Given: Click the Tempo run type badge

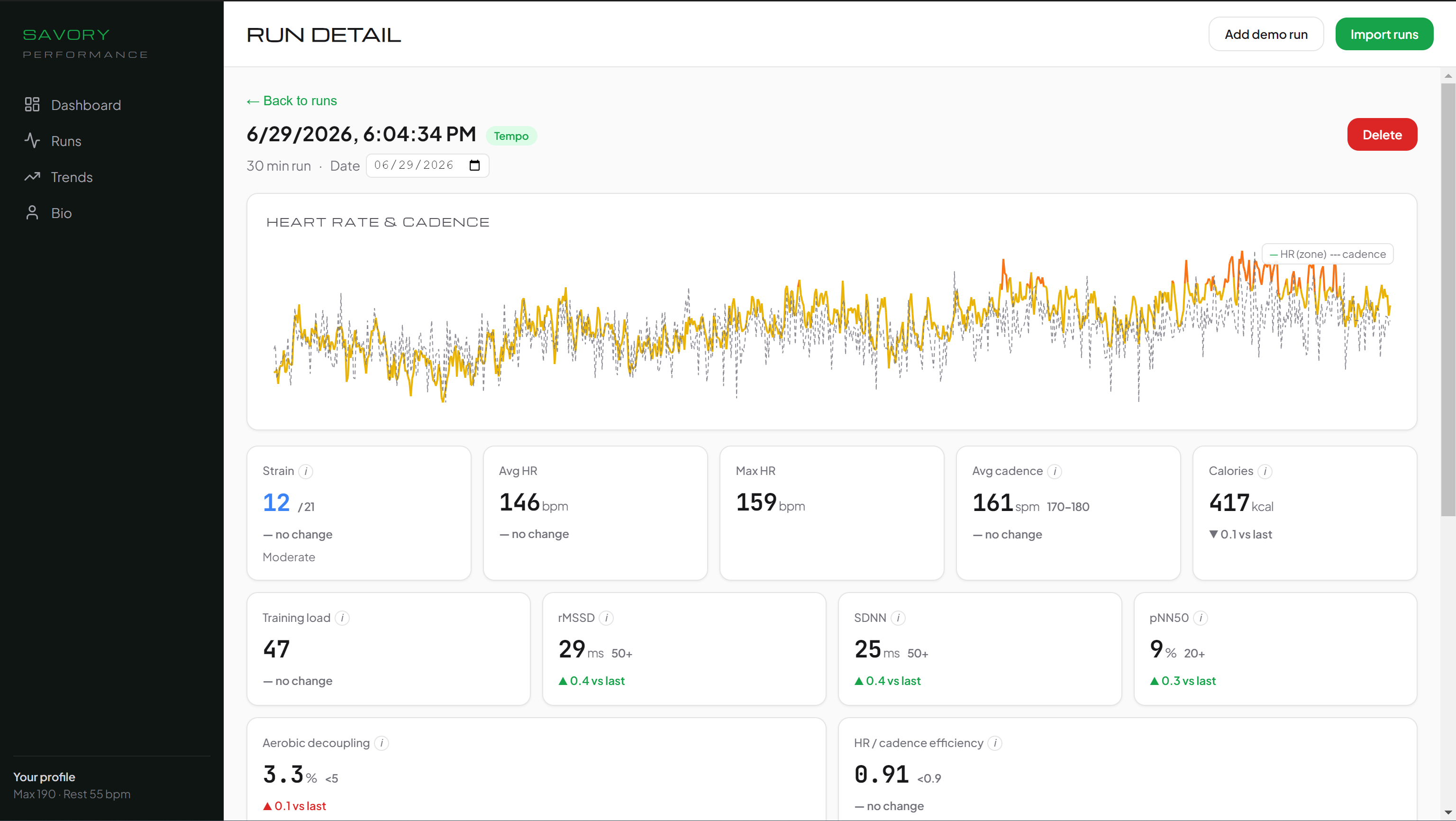Looking at the screenshot, I should [x=511, y=136].
